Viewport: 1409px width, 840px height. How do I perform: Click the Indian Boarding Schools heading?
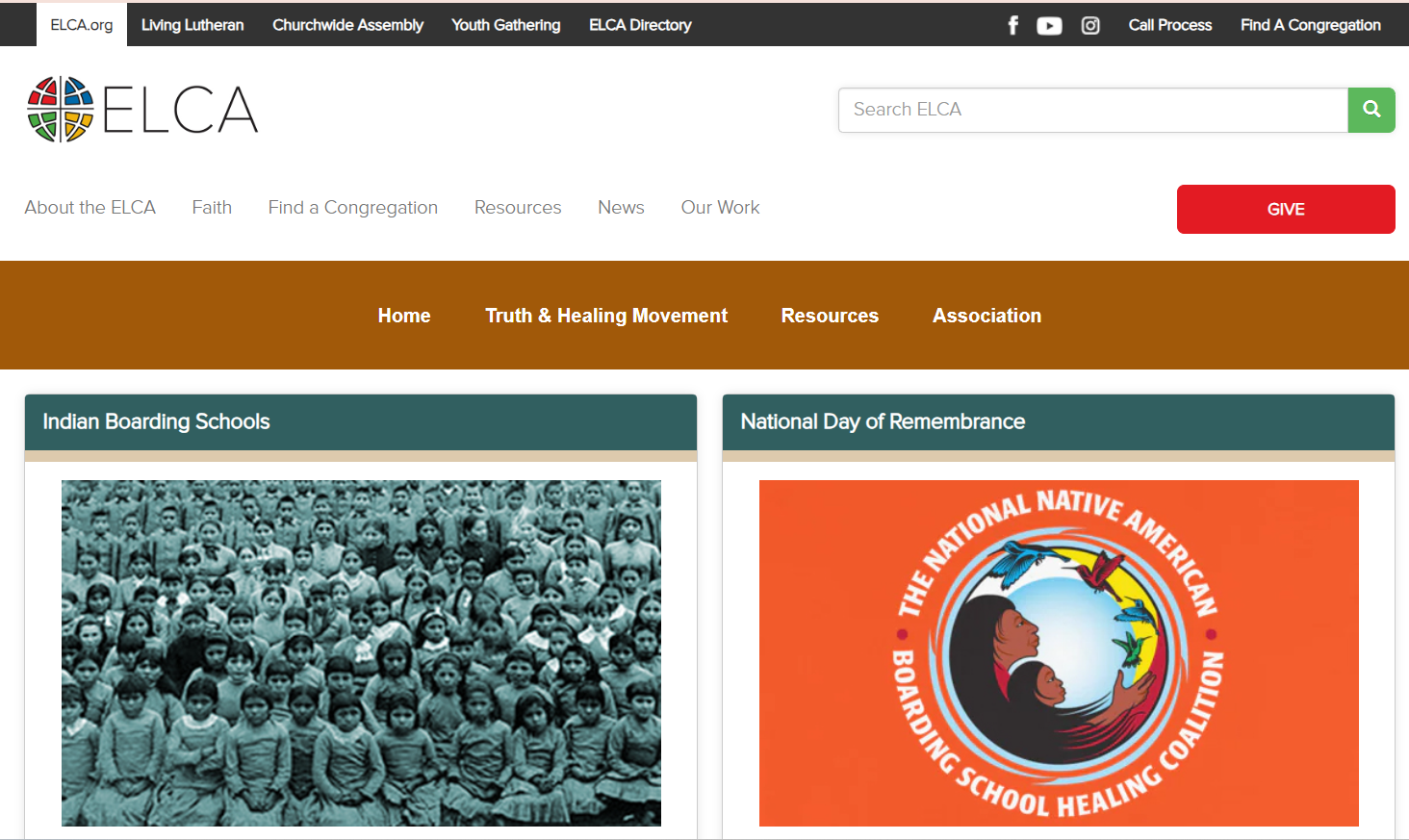[x=156, y=421]
